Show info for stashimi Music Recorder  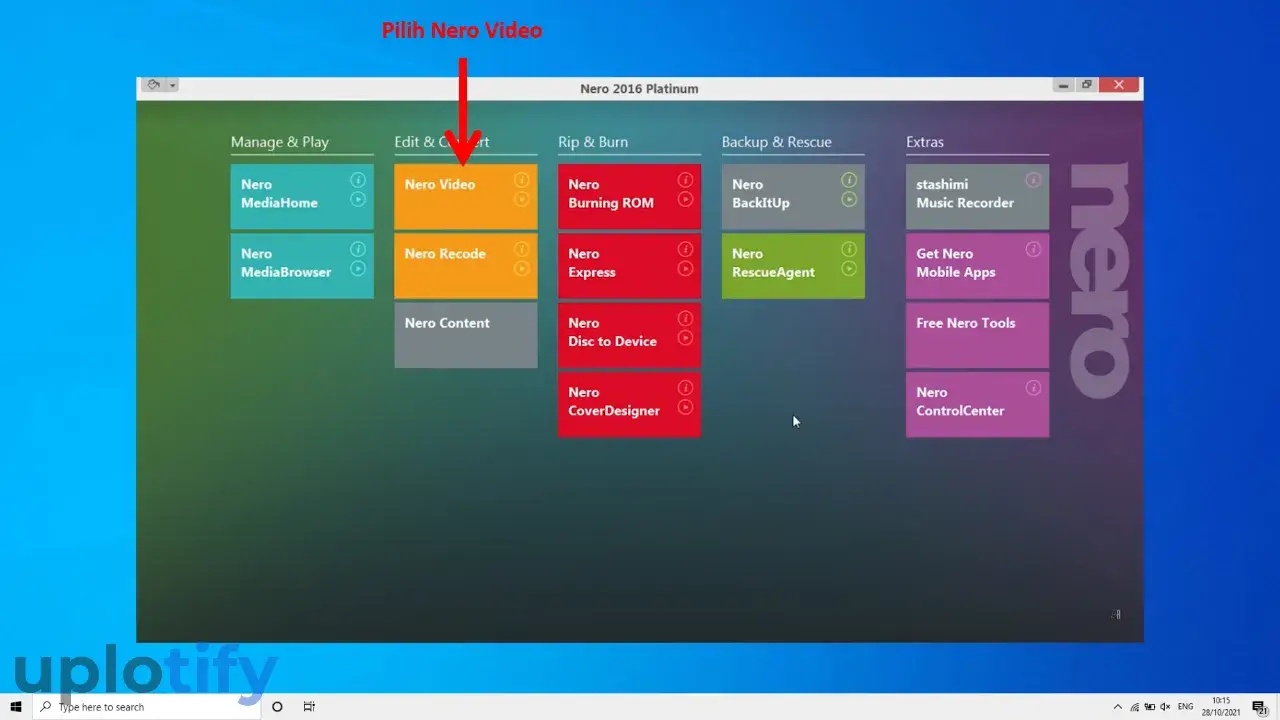(1033, 180)
